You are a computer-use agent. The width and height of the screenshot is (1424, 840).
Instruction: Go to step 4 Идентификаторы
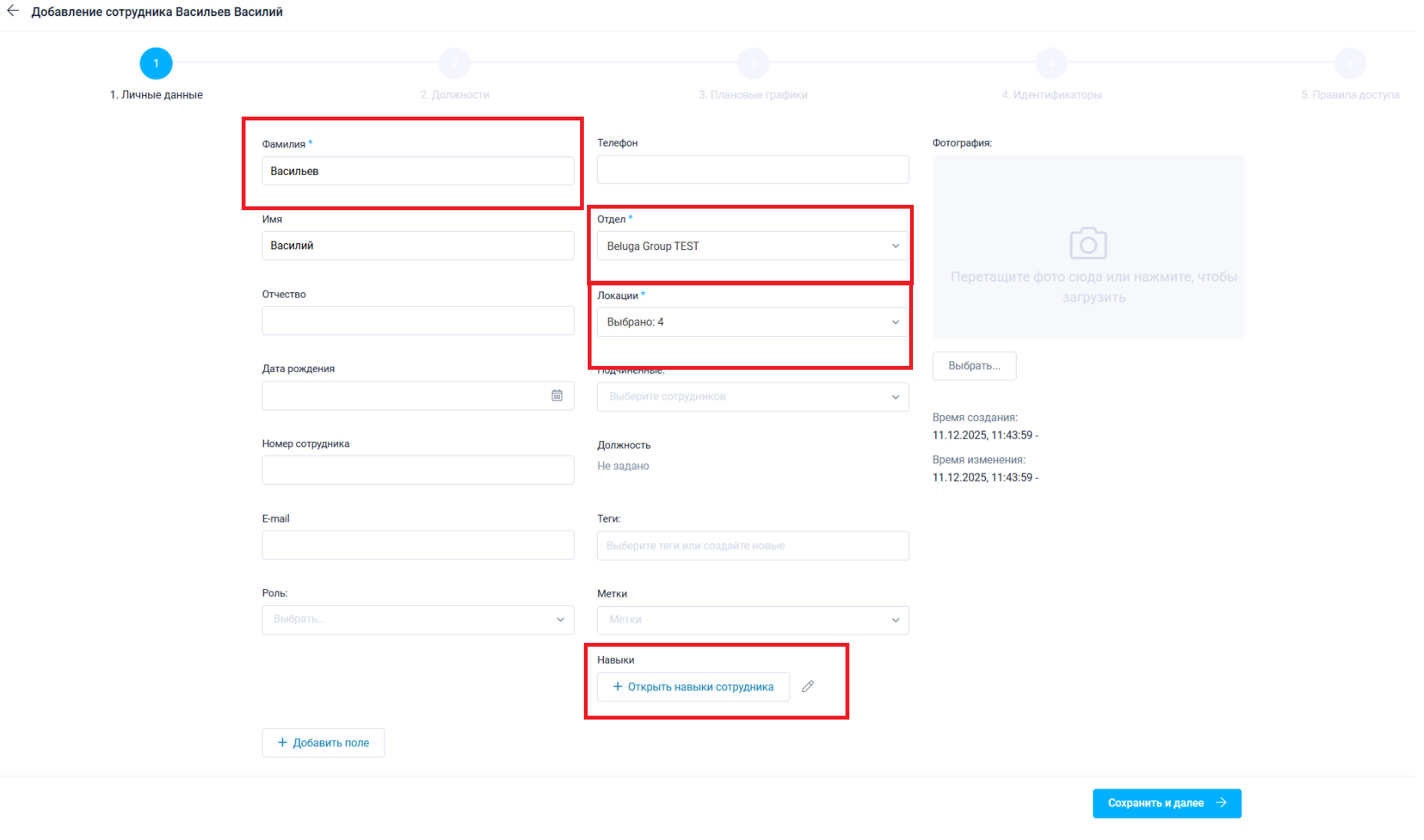pyautogui.click(x=1051, y=64)
